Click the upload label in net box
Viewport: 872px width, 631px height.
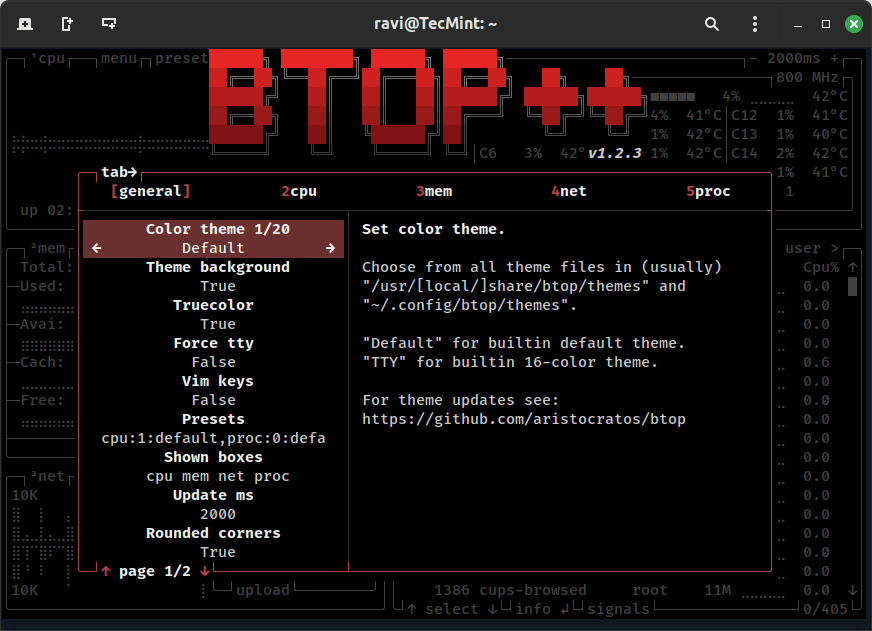pos(263,590)
